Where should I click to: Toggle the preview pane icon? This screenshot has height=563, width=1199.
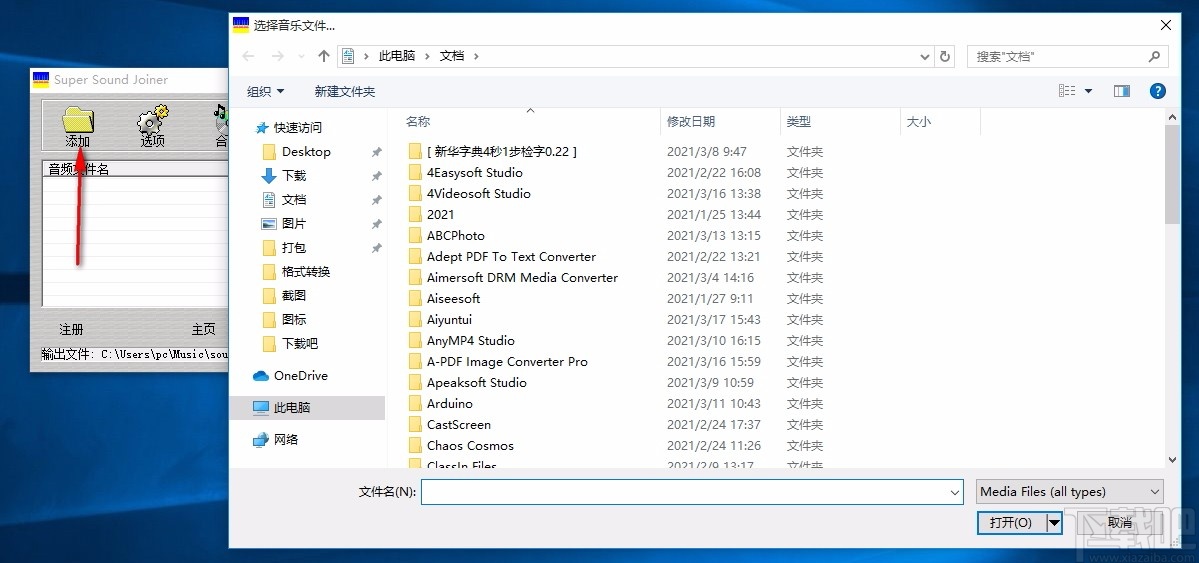(1122, 91)
